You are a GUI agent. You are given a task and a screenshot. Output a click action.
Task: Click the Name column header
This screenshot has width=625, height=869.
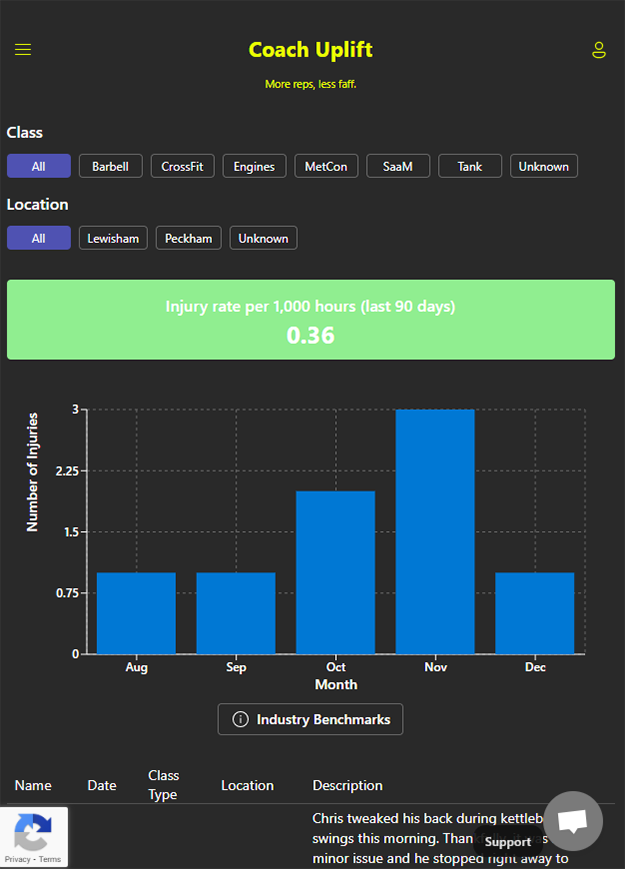33,785
